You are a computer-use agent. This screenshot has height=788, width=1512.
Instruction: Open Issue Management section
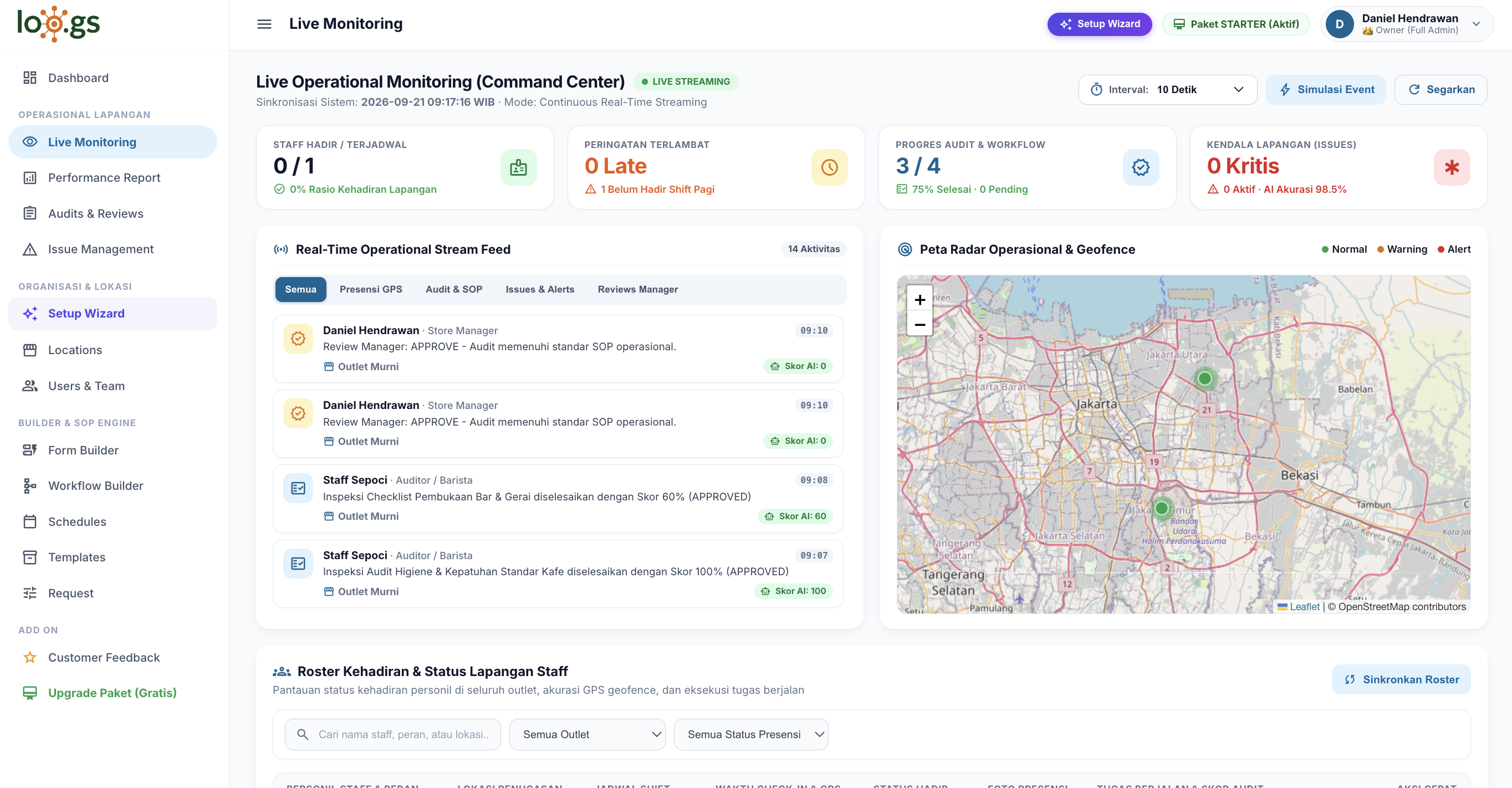(x=113, y=249)
